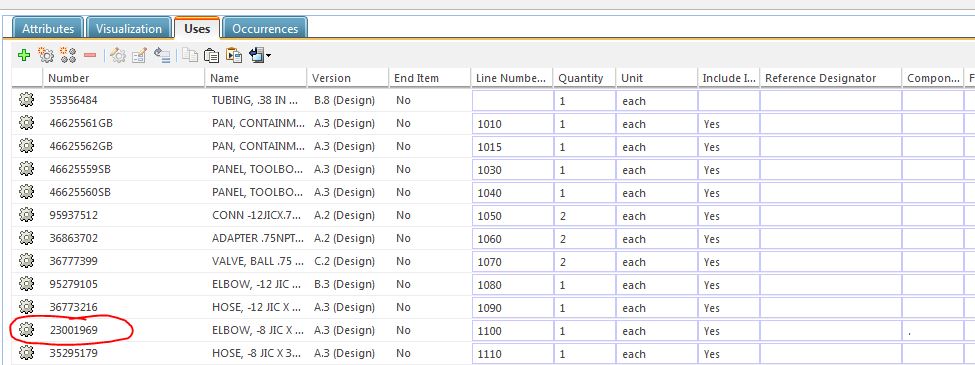The height and width of the screenshot is (365, 975).
Task: Edit Line Number field showing 1050
Action: coord(513,216)
